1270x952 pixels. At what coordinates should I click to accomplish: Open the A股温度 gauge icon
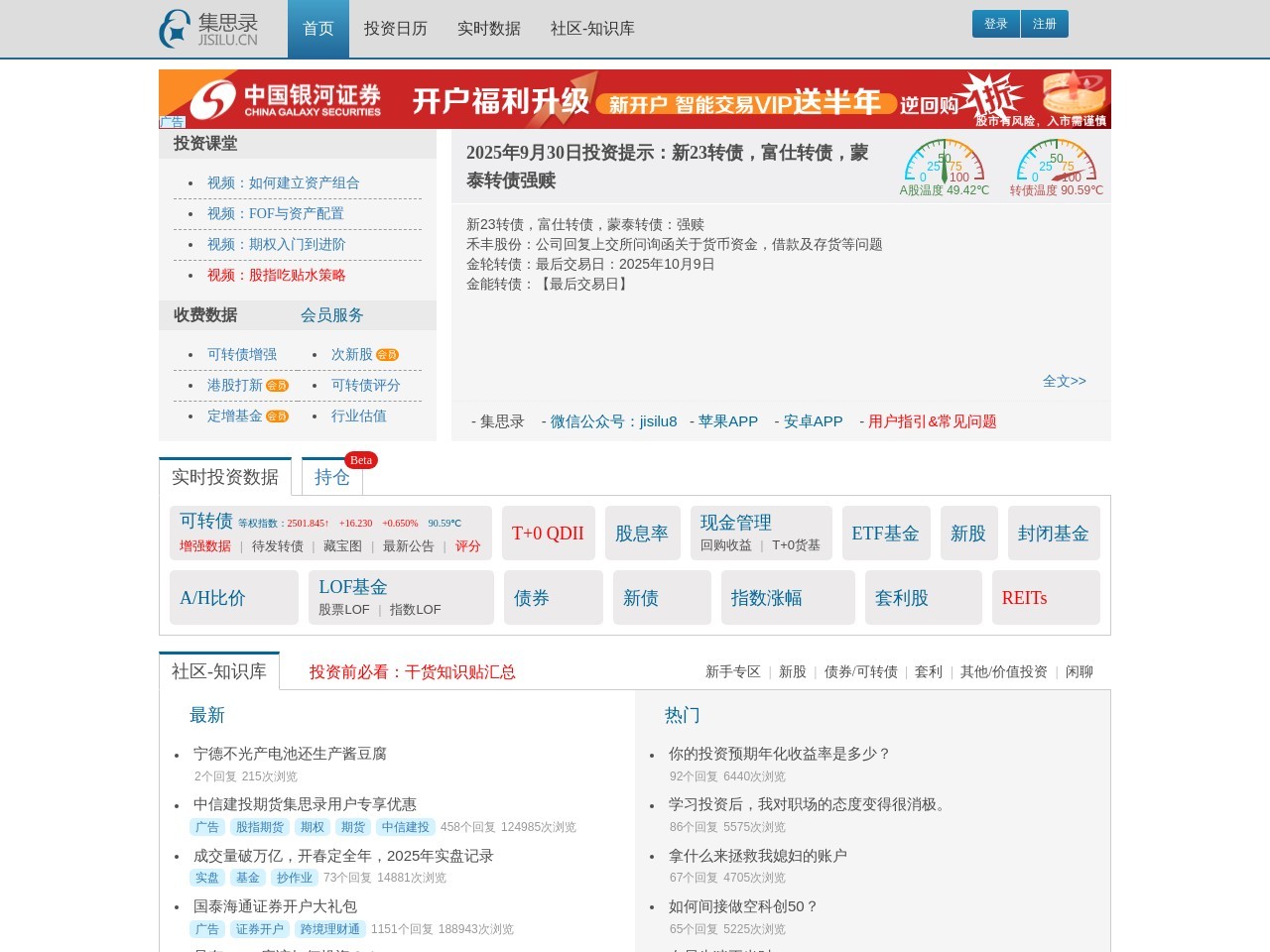coord(944,161)
